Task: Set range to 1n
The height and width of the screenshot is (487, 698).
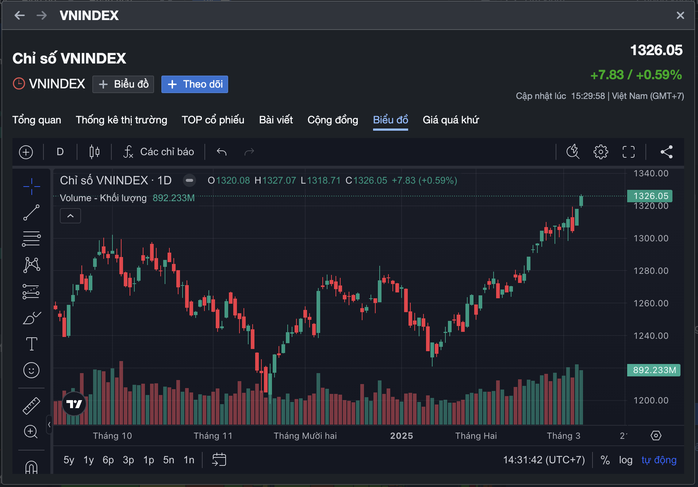Action: point(189,460)
